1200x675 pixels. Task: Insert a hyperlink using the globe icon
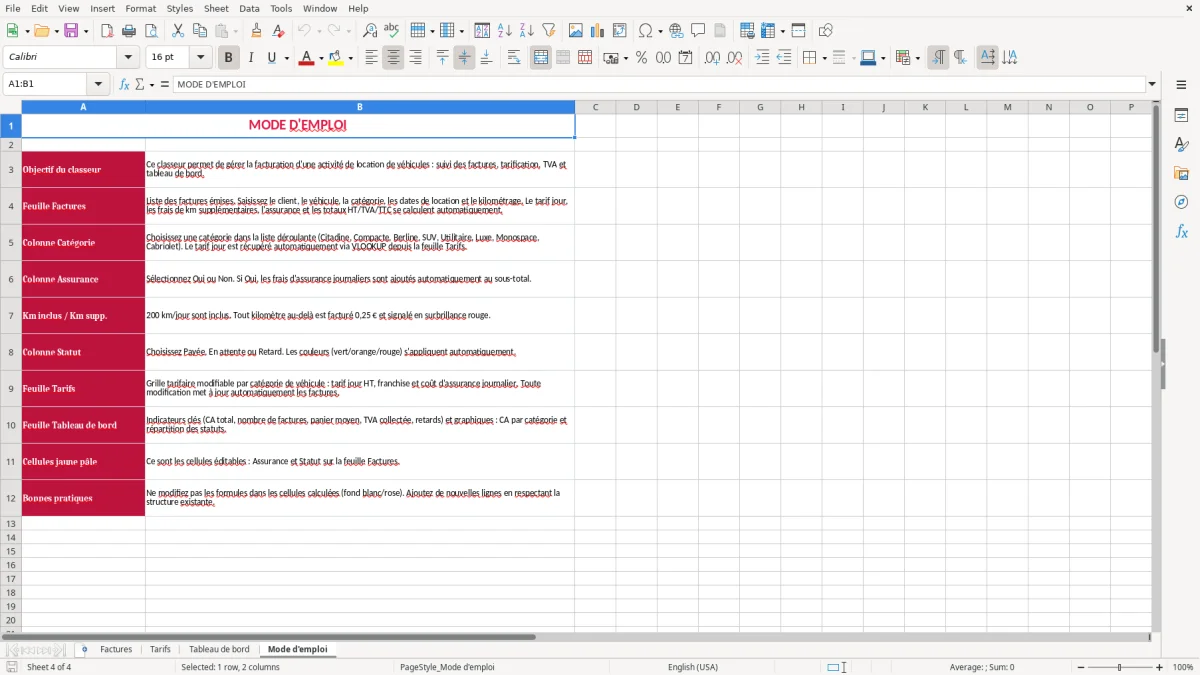pyautogui.click(x=676, y=31)
